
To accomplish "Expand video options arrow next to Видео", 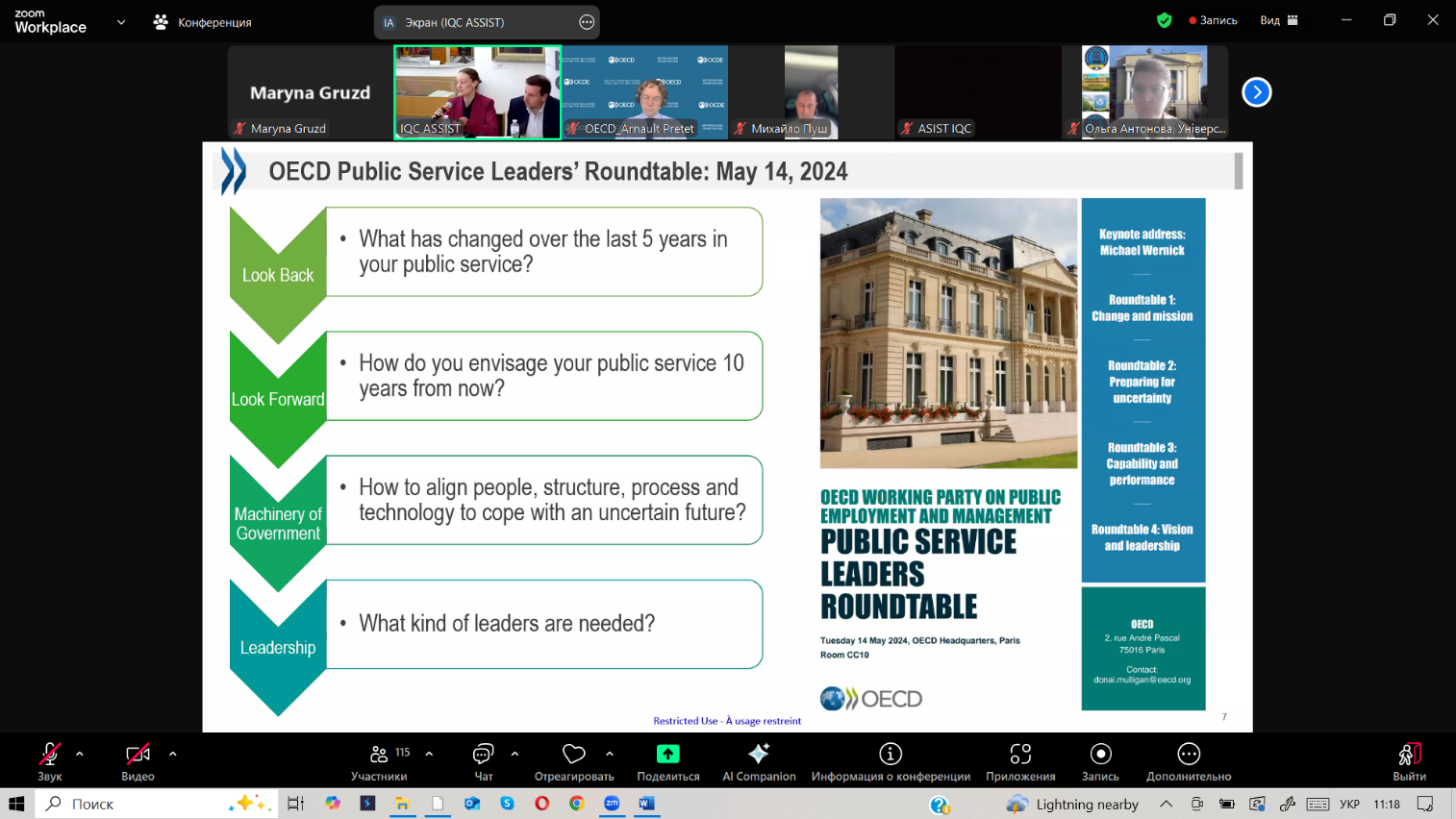I will coord(173,754).
